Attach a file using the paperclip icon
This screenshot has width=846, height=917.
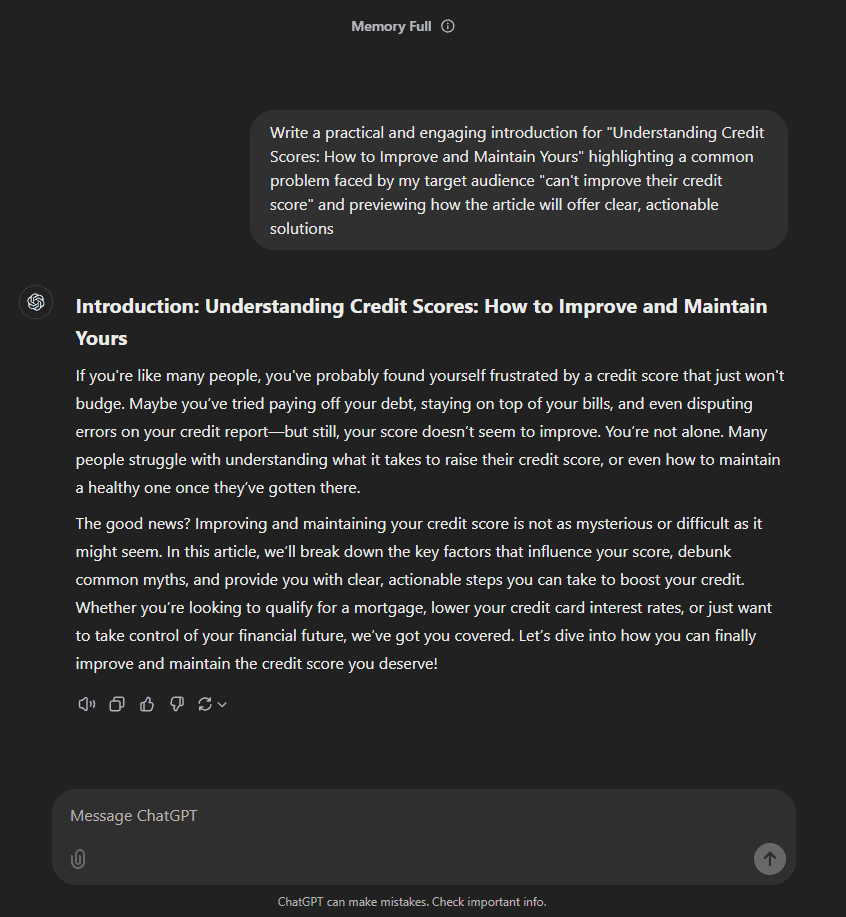point(78,859)
